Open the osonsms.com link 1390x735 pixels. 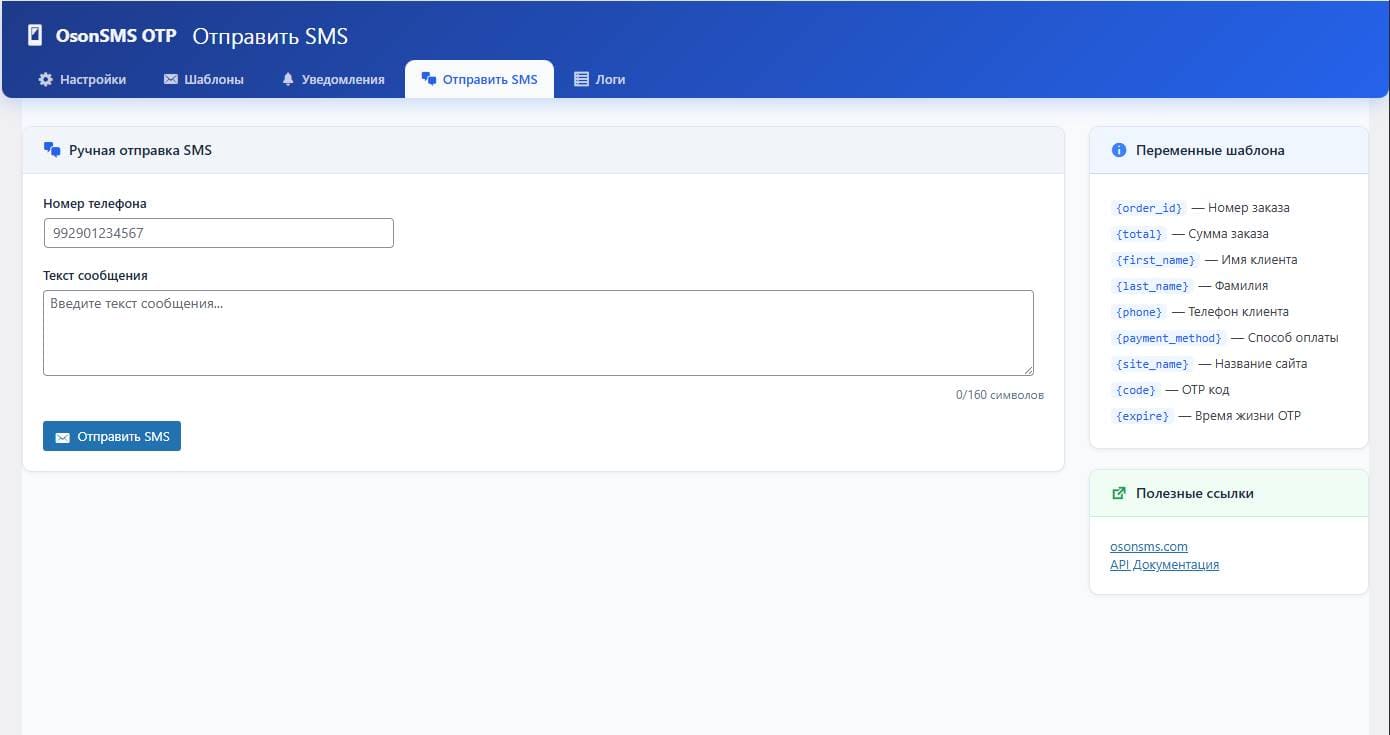[1149, 547]
